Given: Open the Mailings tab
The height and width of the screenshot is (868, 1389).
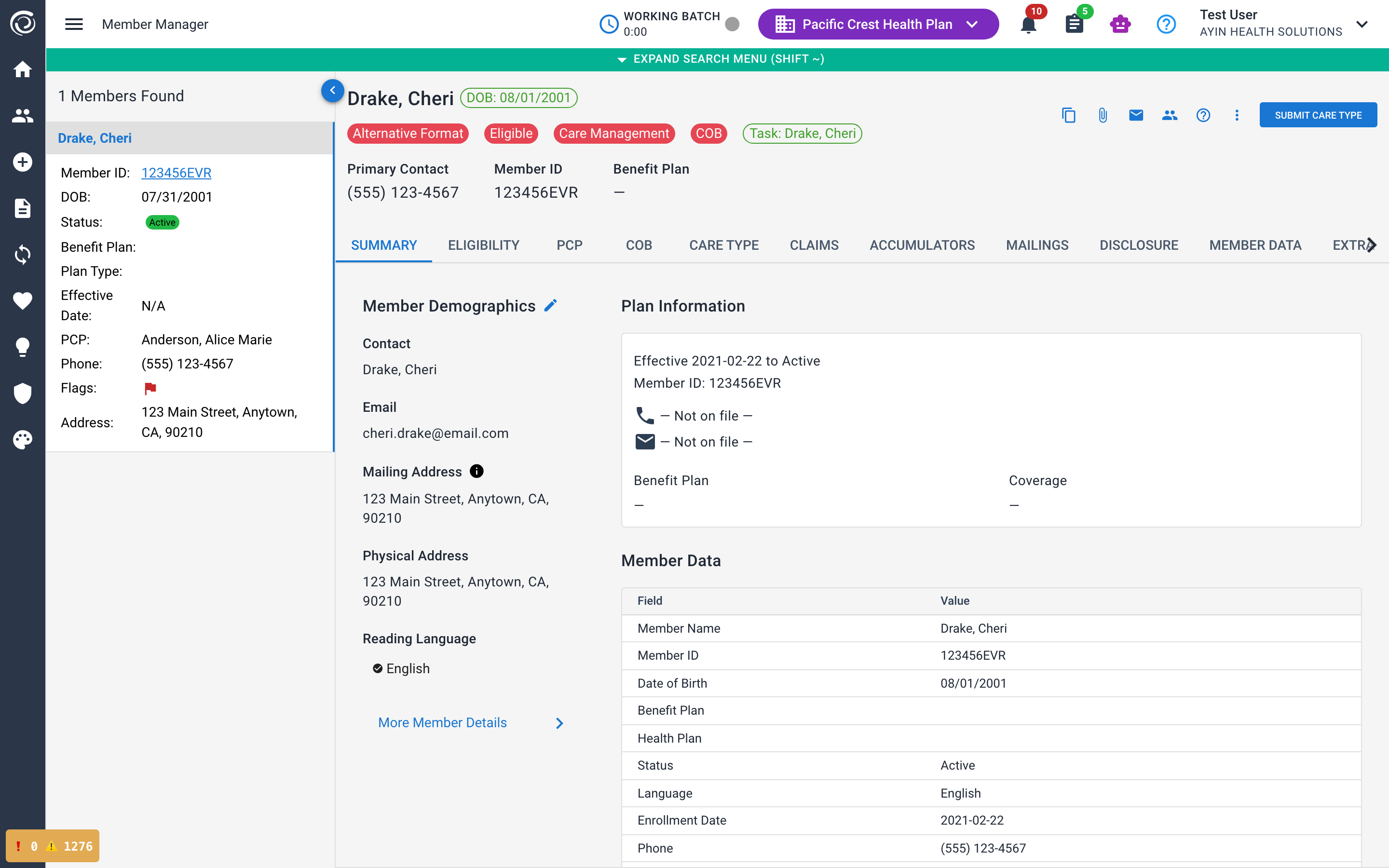Looking at the screenshot, I should coord(1037,245).
